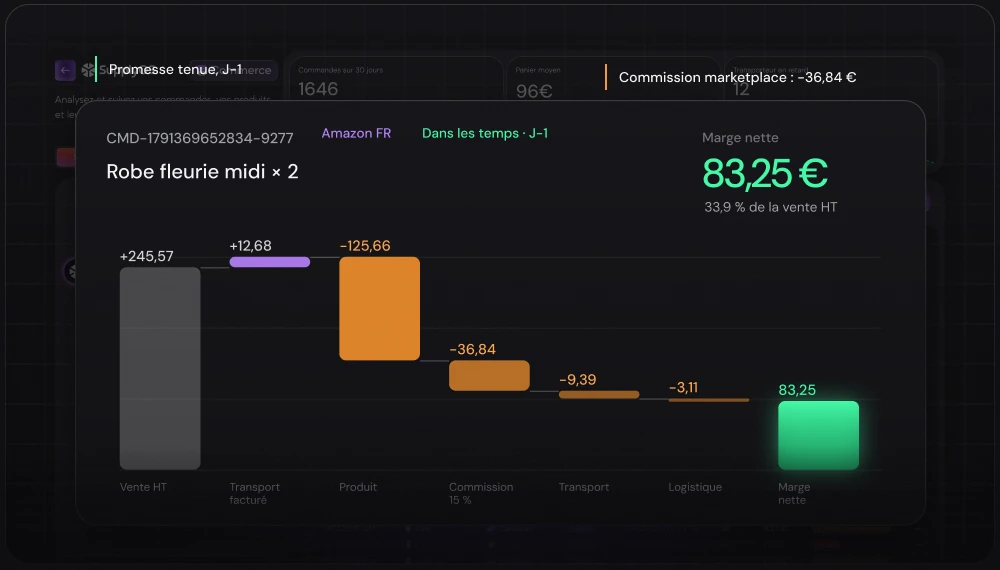Select the grey Vente HT bar
Viewport: 1000px width, 570px height.
(x=160, y=369)
